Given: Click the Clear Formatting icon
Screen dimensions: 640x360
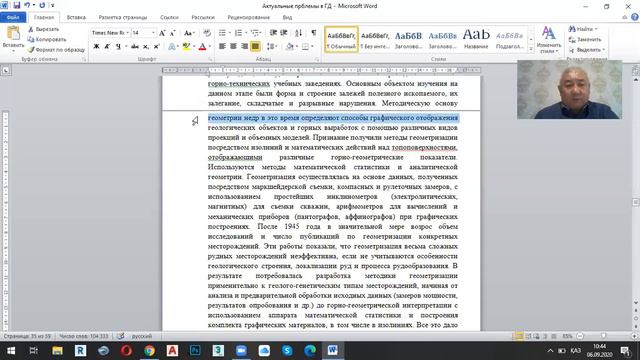Looking at the screenshot, I should tap(207, 33).
